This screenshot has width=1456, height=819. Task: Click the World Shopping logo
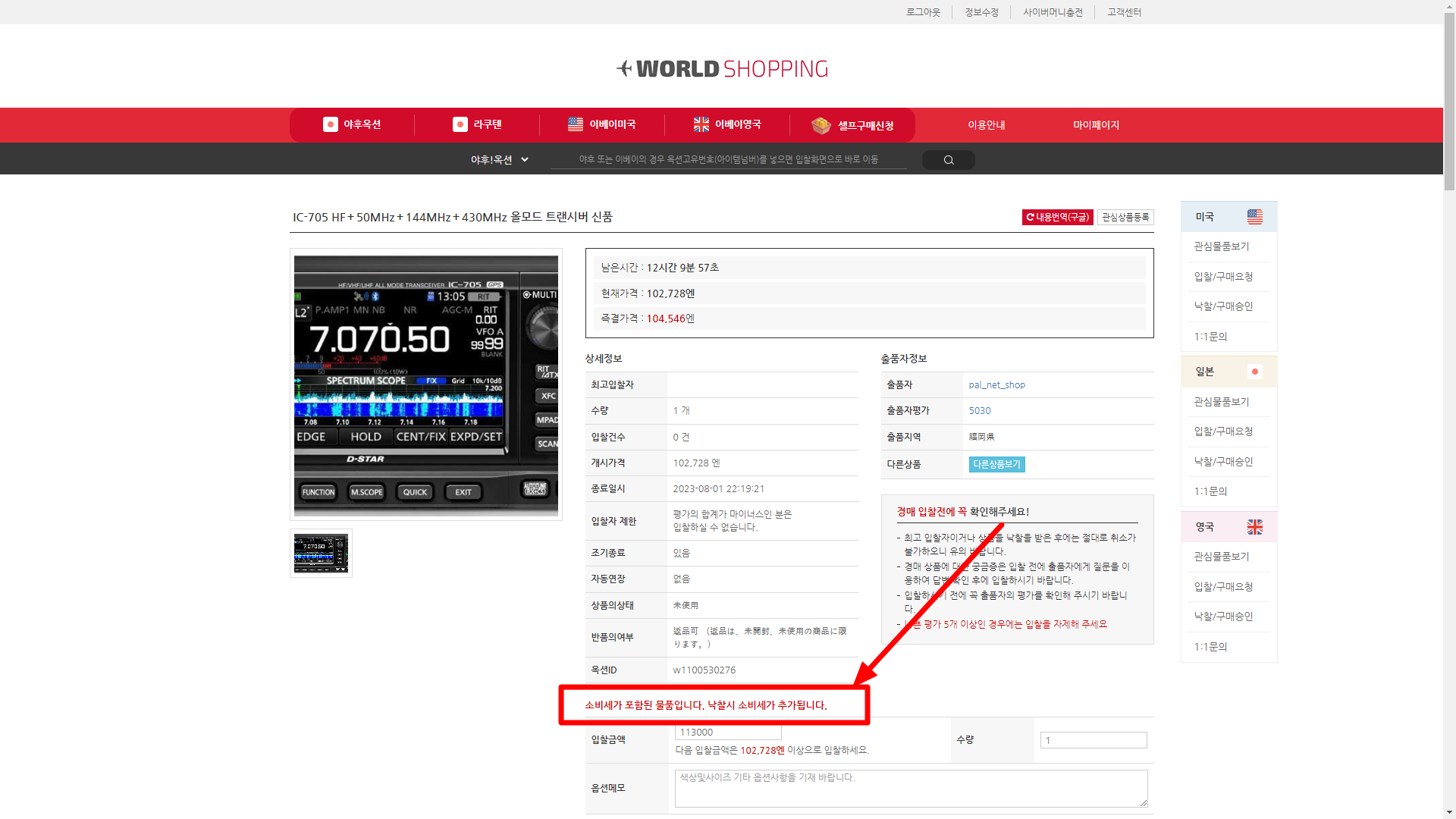(722, 69)
